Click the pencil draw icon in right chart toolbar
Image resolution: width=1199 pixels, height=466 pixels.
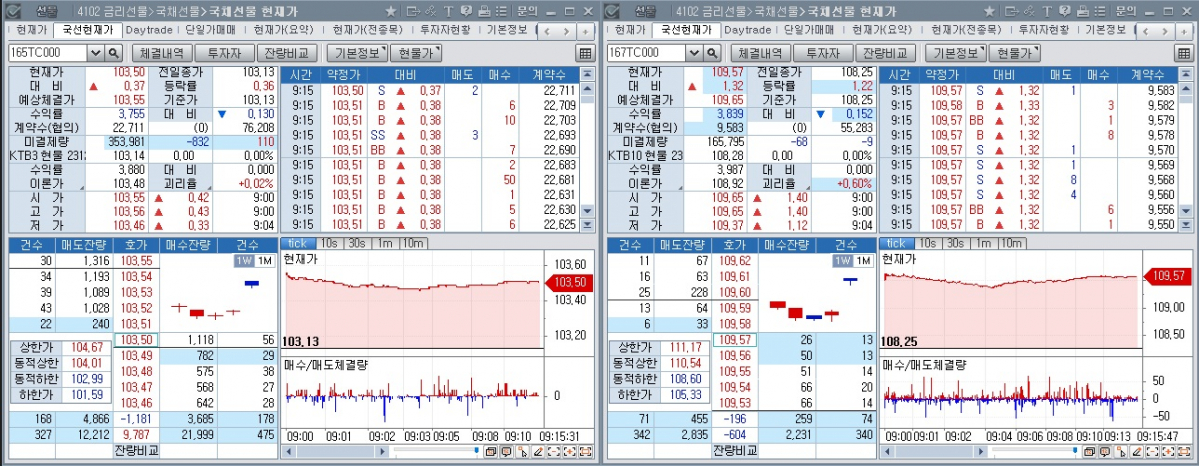pos(1137,451)
